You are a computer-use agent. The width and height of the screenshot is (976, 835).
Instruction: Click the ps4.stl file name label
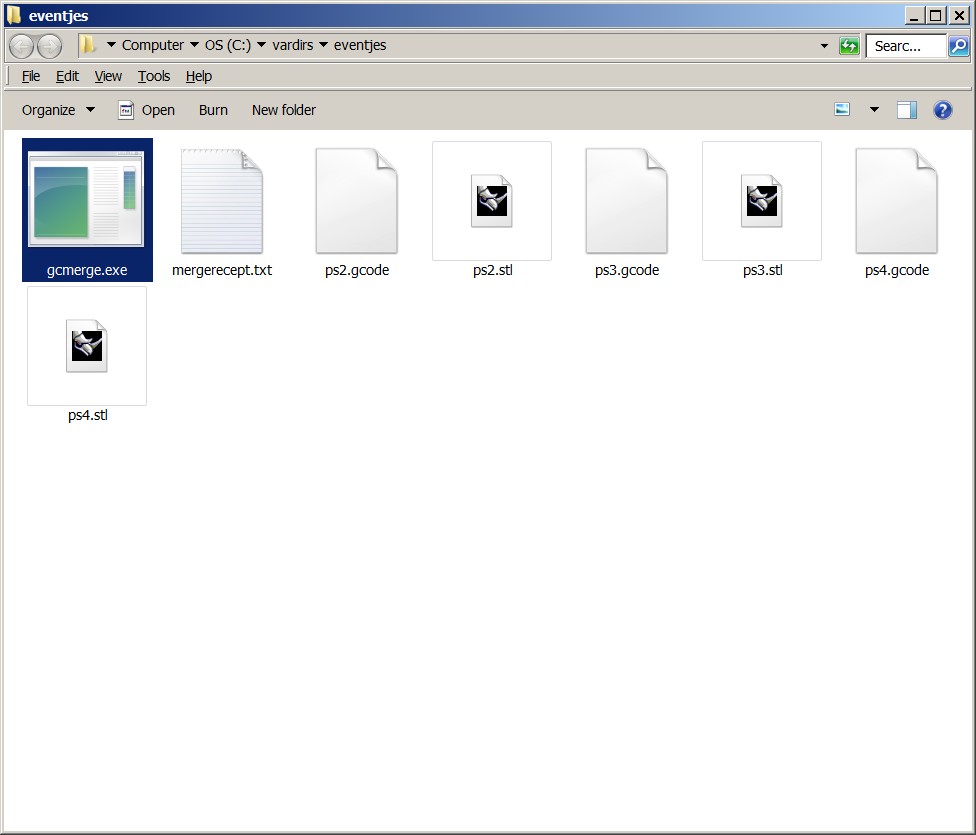point(87,415)
